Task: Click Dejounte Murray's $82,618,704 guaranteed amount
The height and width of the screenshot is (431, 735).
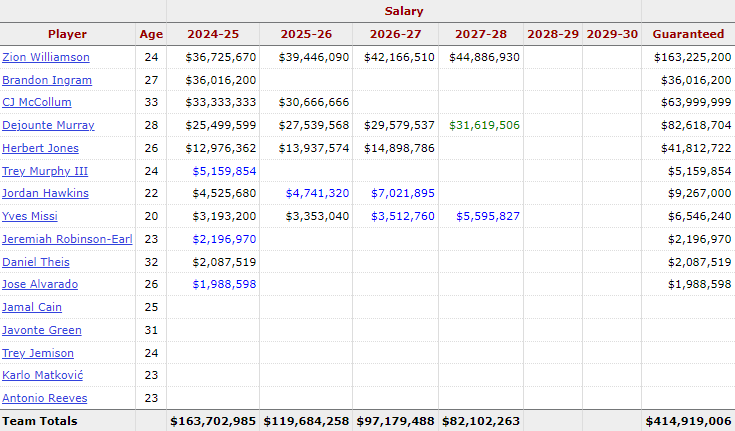Action: (696, 125)
